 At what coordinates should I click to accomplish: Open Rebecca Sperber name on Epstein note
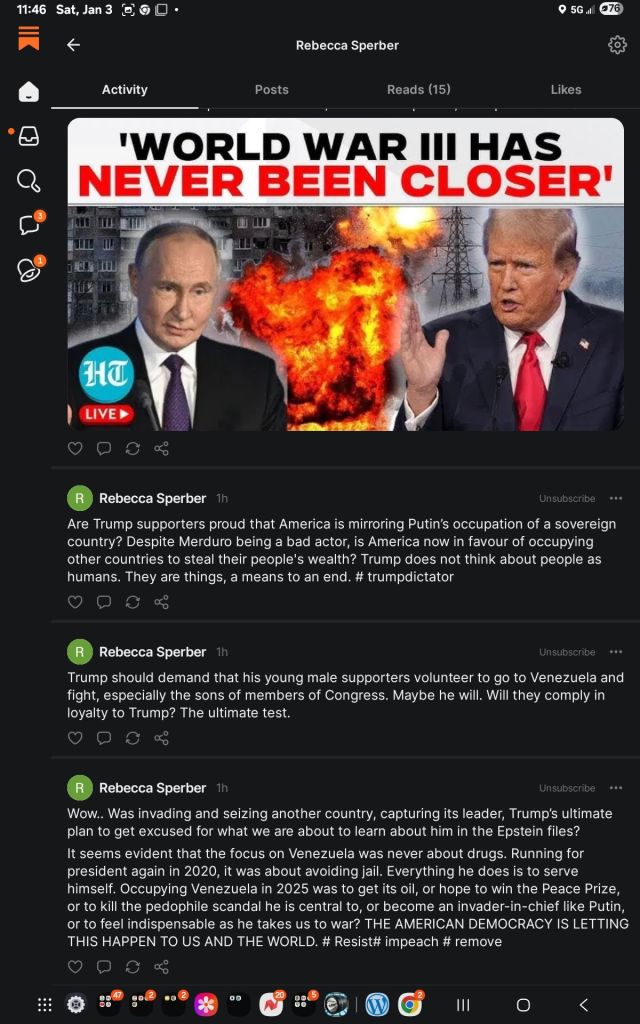click(152, 788)
